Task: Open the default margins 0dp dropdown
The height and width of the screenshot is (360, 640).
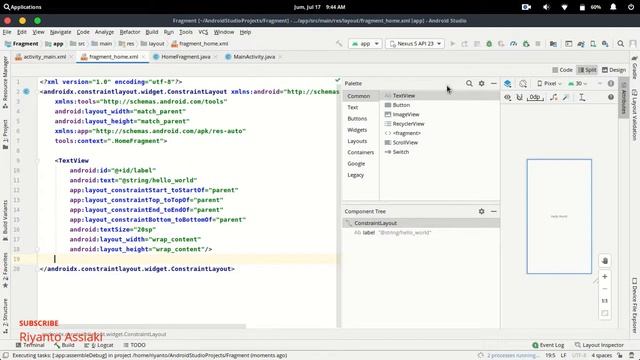Action: click(x=535, y=97)
